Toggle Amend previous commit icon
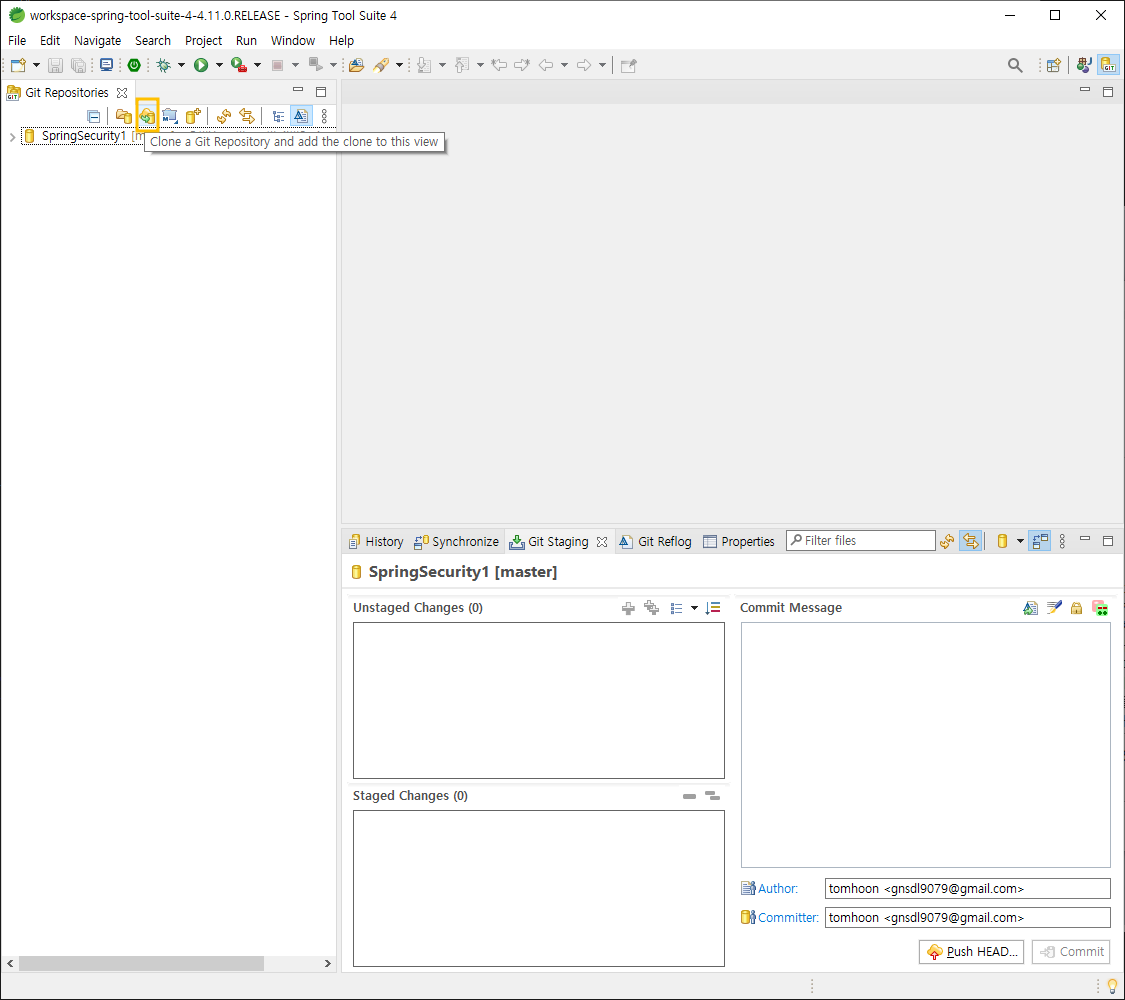The height and width of the screenshot is (1000, 1125). coord(1030,608)
